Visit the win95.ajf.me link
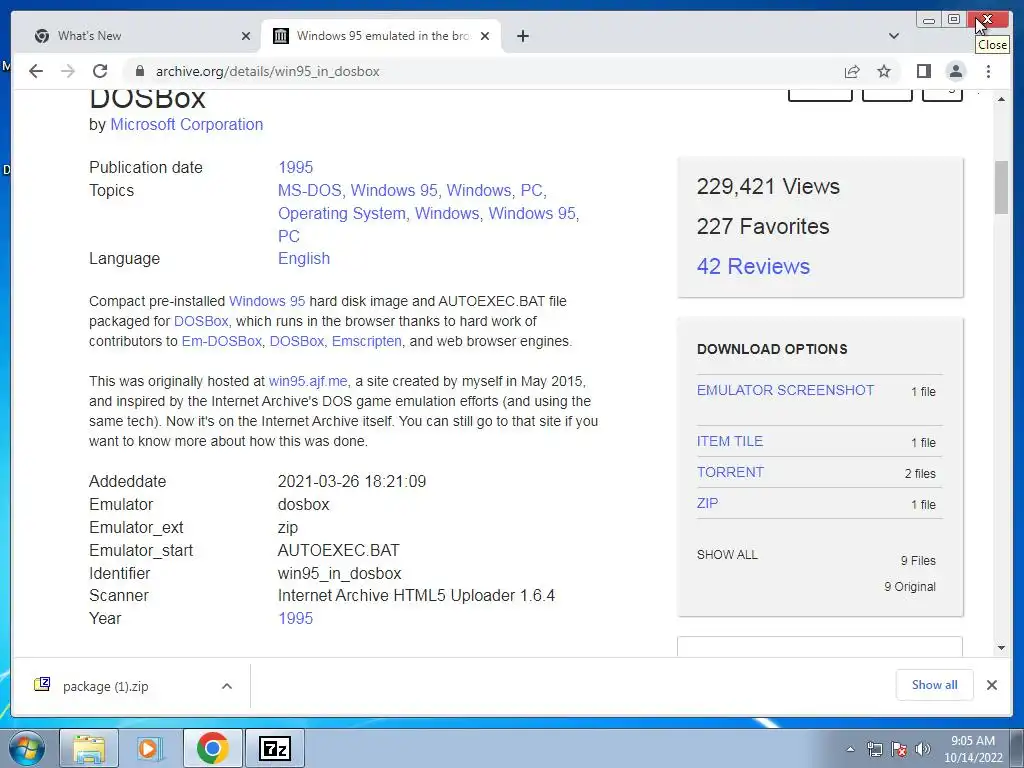Screen dimensions: 1024x768 pyautogui.click(x=308, y=381)
